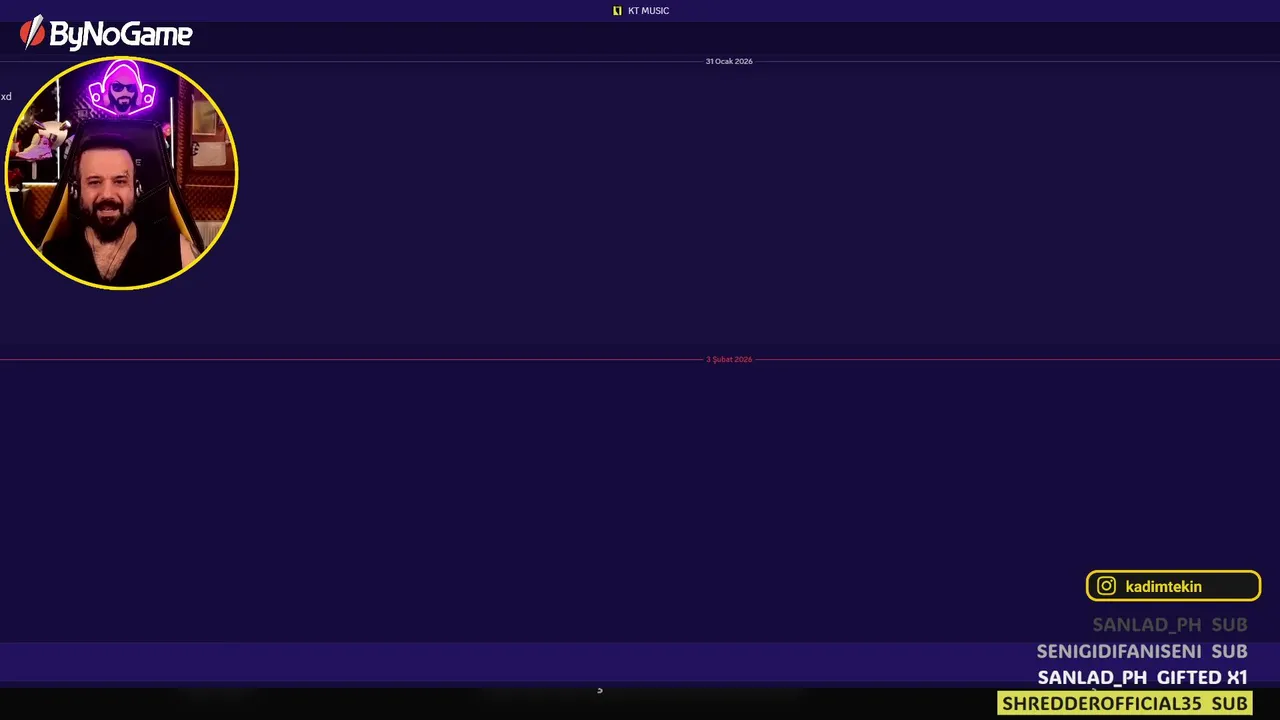Select the '3 Şubat 2026' date marker
The width and height of the screenshot is (1280, 720).
coord(729,359)
